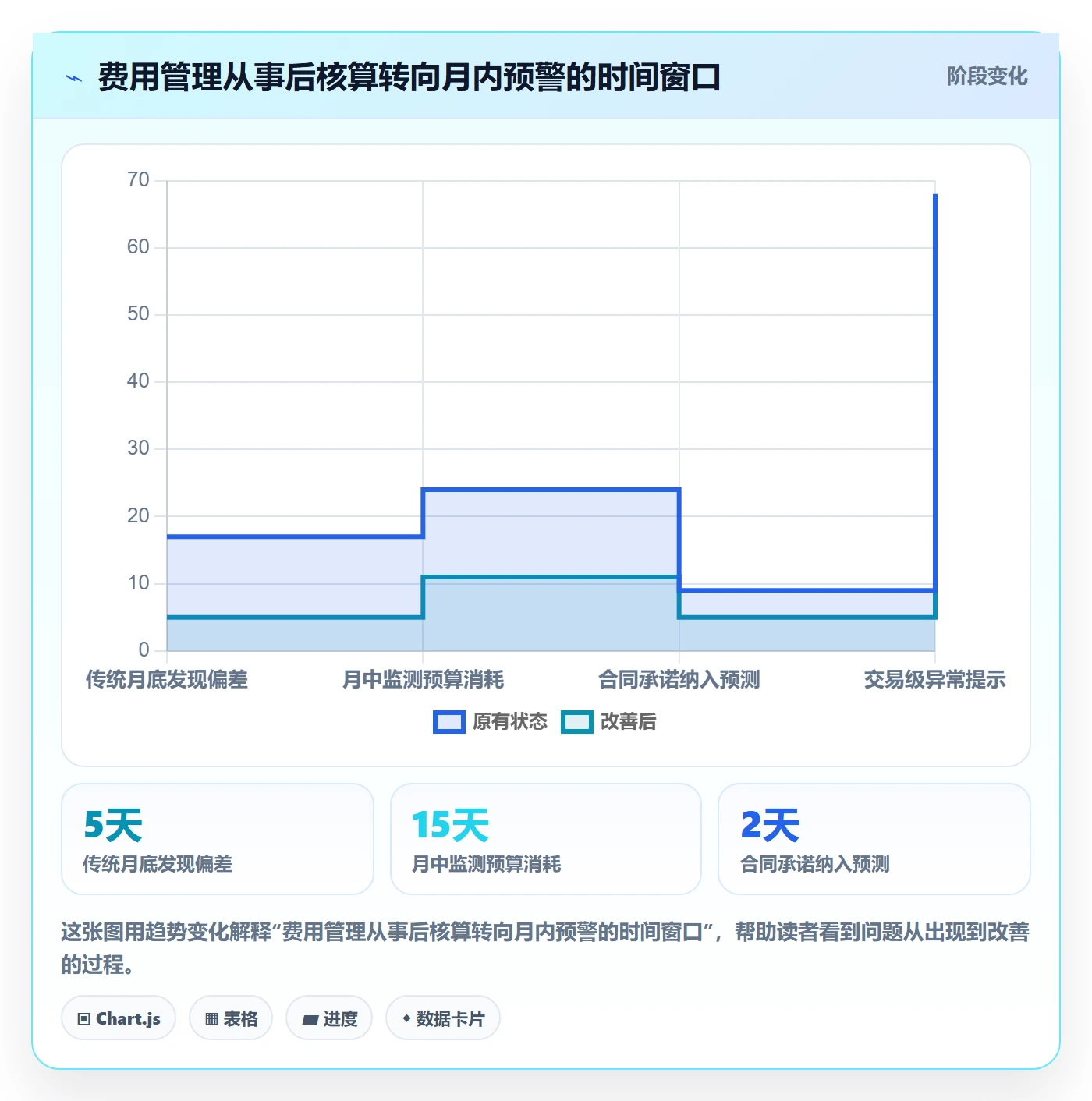Click the description paragraph starting 这张图用趋势变化解释
This screenshot has height=1101, width=1092.
(x=546, y=948)
